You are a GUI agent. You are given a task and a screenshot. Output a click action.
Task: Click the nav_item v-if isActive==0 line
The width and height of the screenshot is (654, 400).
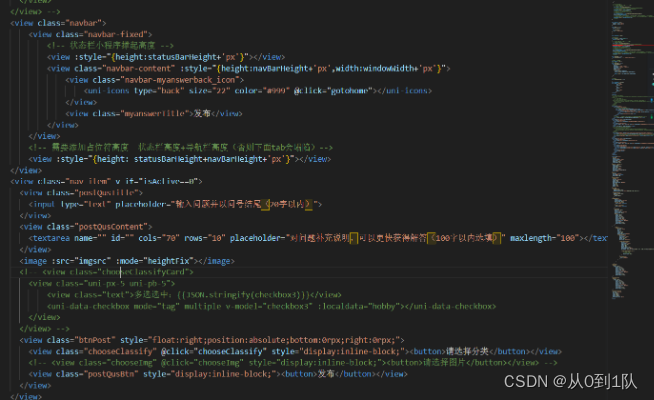coord(106,181)
